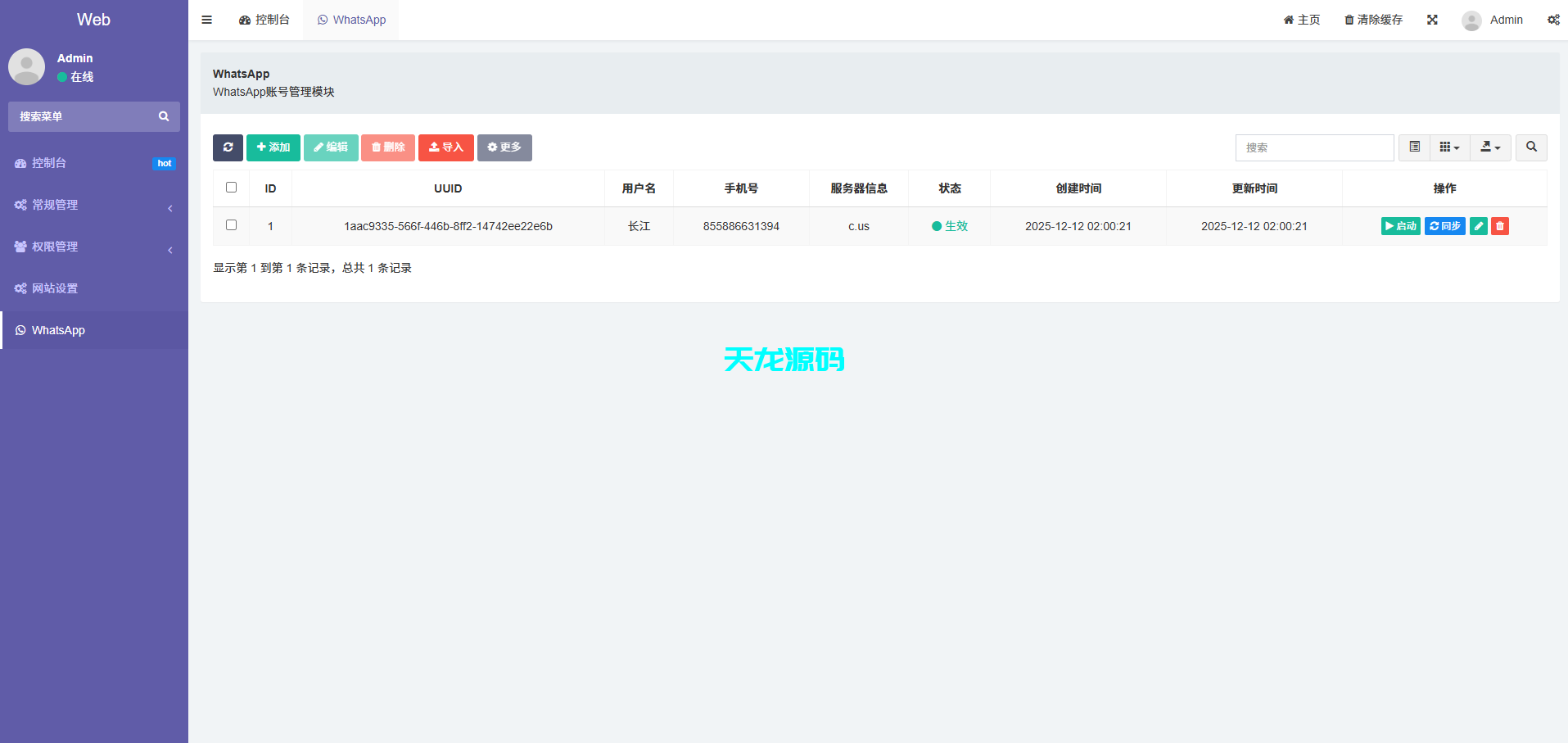Open the export dropdown menu
Image resolution: width=1568 pixels, height=743 pixels.
tap(1490, 147)
